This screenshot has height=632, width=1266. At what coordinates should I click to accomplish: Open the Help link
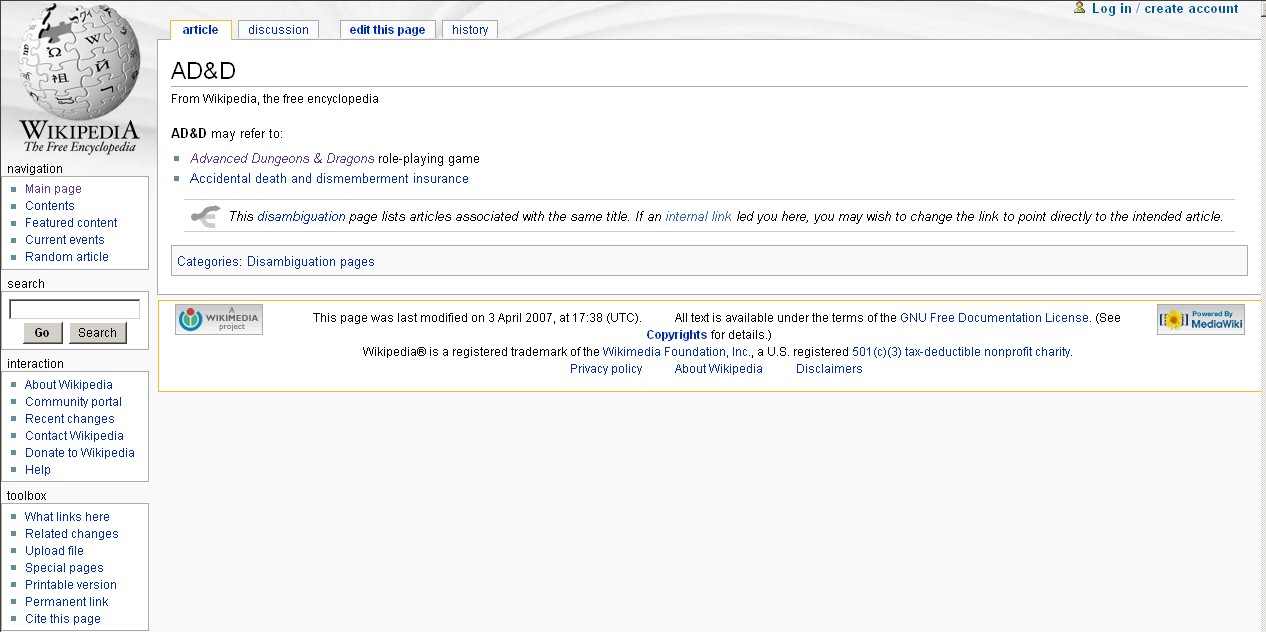pyautogui.click(x=38, y=470)
